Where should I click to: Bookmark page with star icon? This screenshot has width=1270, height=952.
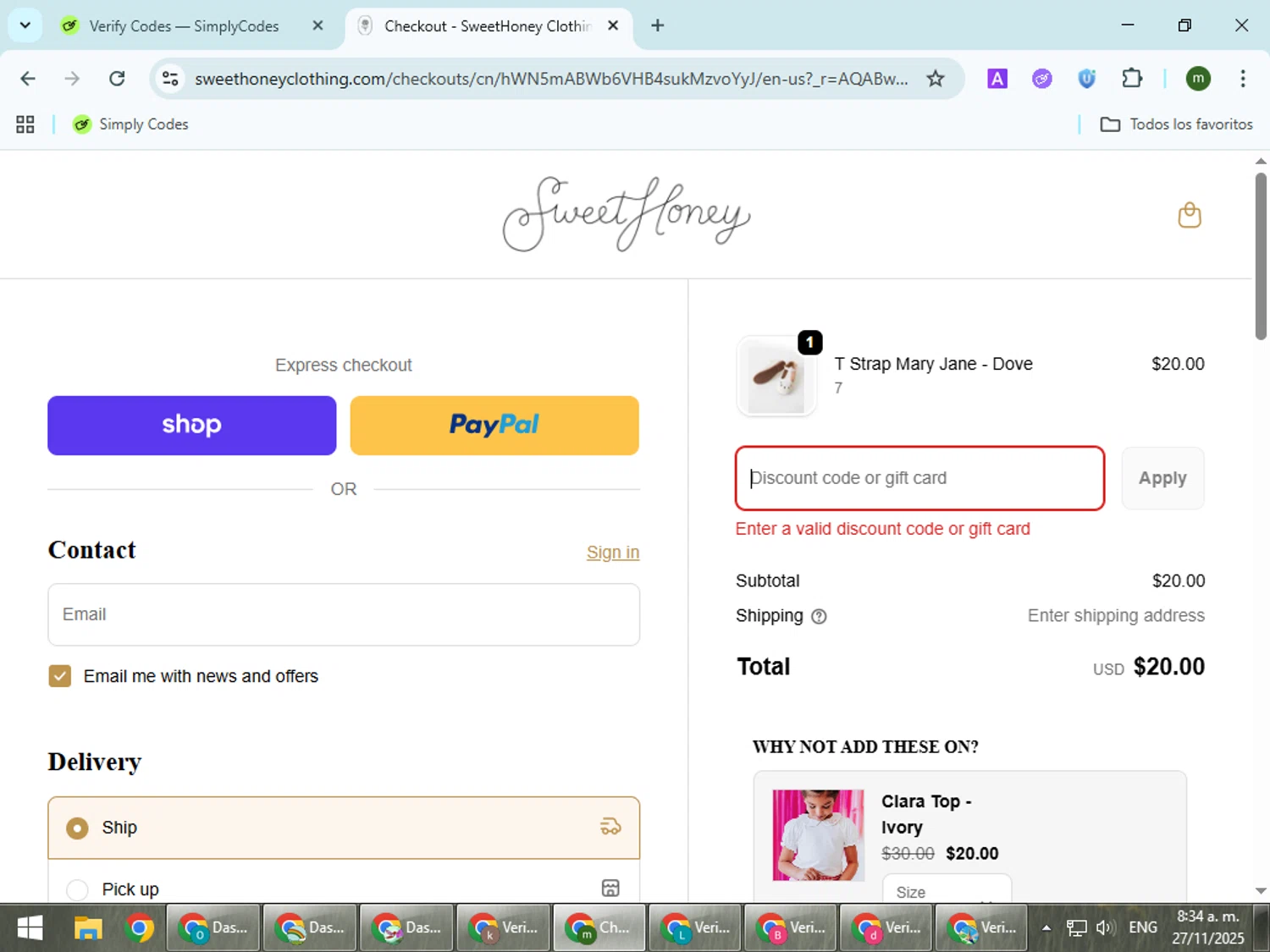coord(935,79)
